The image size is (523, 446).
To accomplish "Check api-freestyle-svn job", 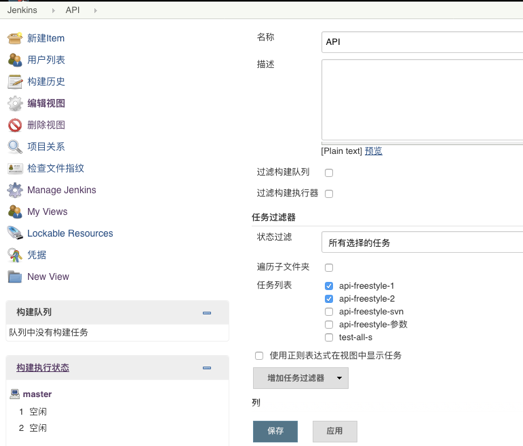I will (329, 312).
